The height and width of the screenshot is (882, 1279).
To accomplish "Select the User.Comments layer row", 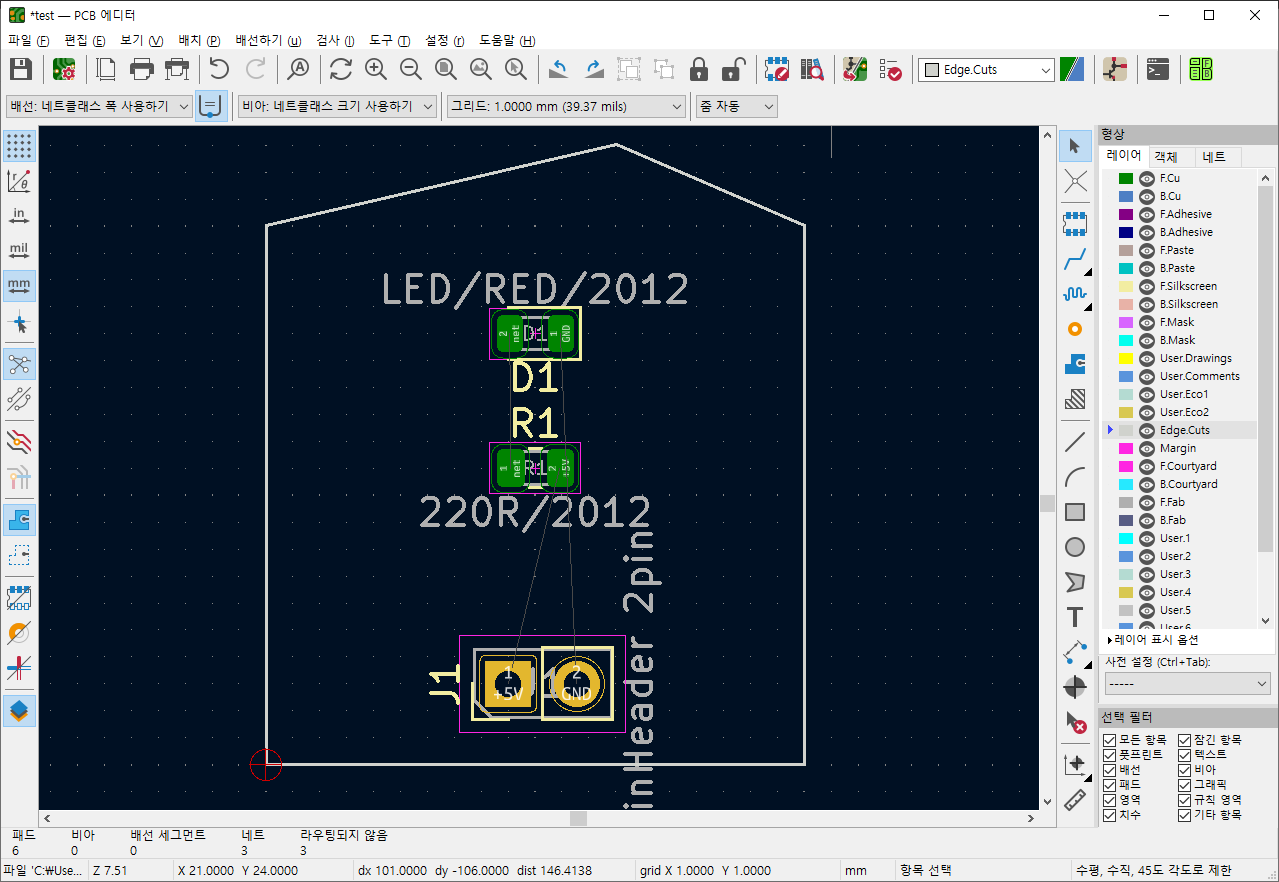I will pyautogui.click(x=1180, y=376).
